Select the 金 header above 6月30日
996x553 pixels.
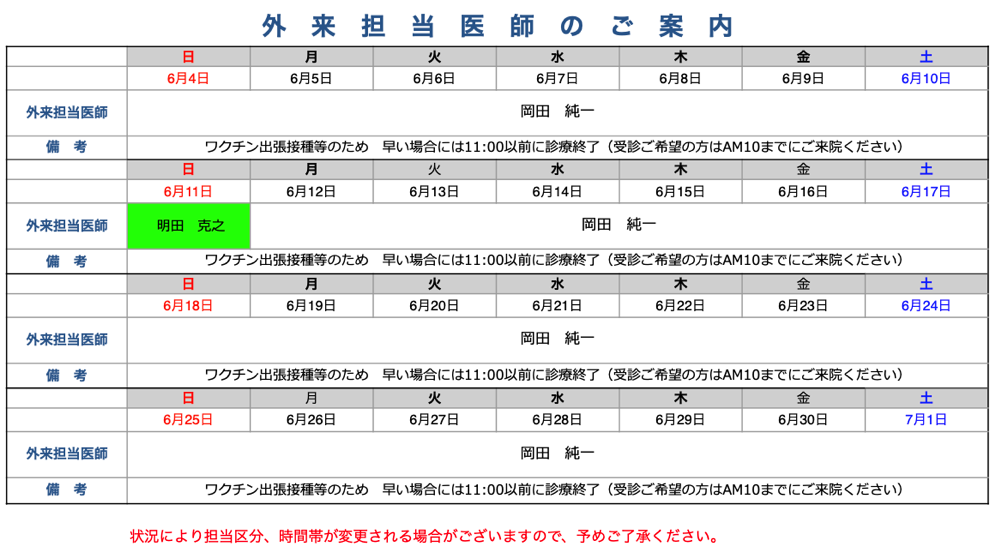[x=803, y=398]
